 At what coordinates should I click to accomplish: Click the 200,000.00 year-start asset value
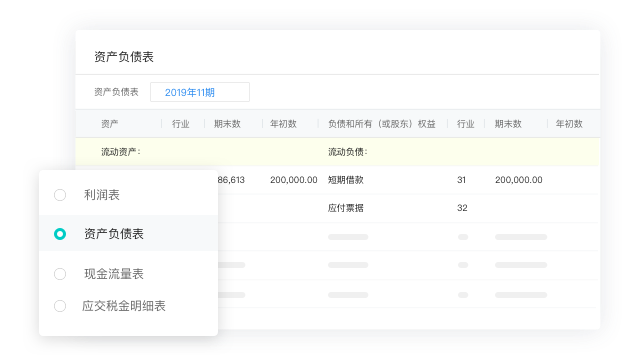293,180
